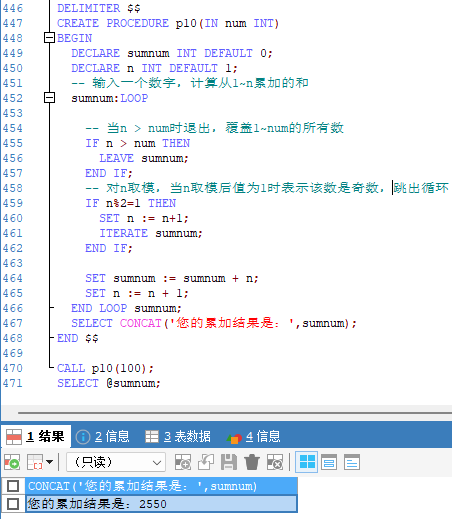This screenshot has width=452, height=519.
Task: Click the export result set icon
Action: (12, 462)
